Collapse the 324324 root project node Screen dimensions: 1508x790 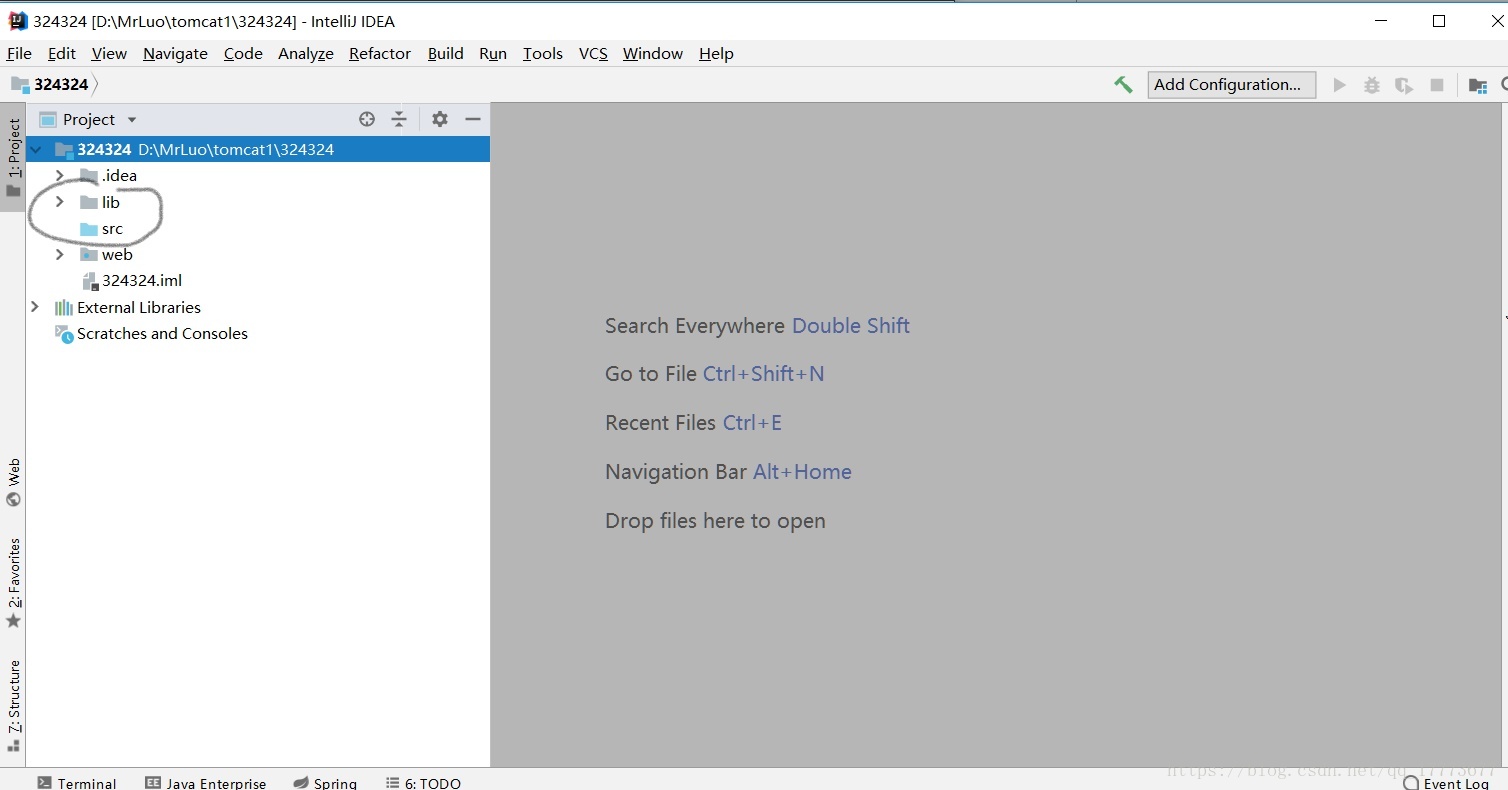click(x=36, y=150)
